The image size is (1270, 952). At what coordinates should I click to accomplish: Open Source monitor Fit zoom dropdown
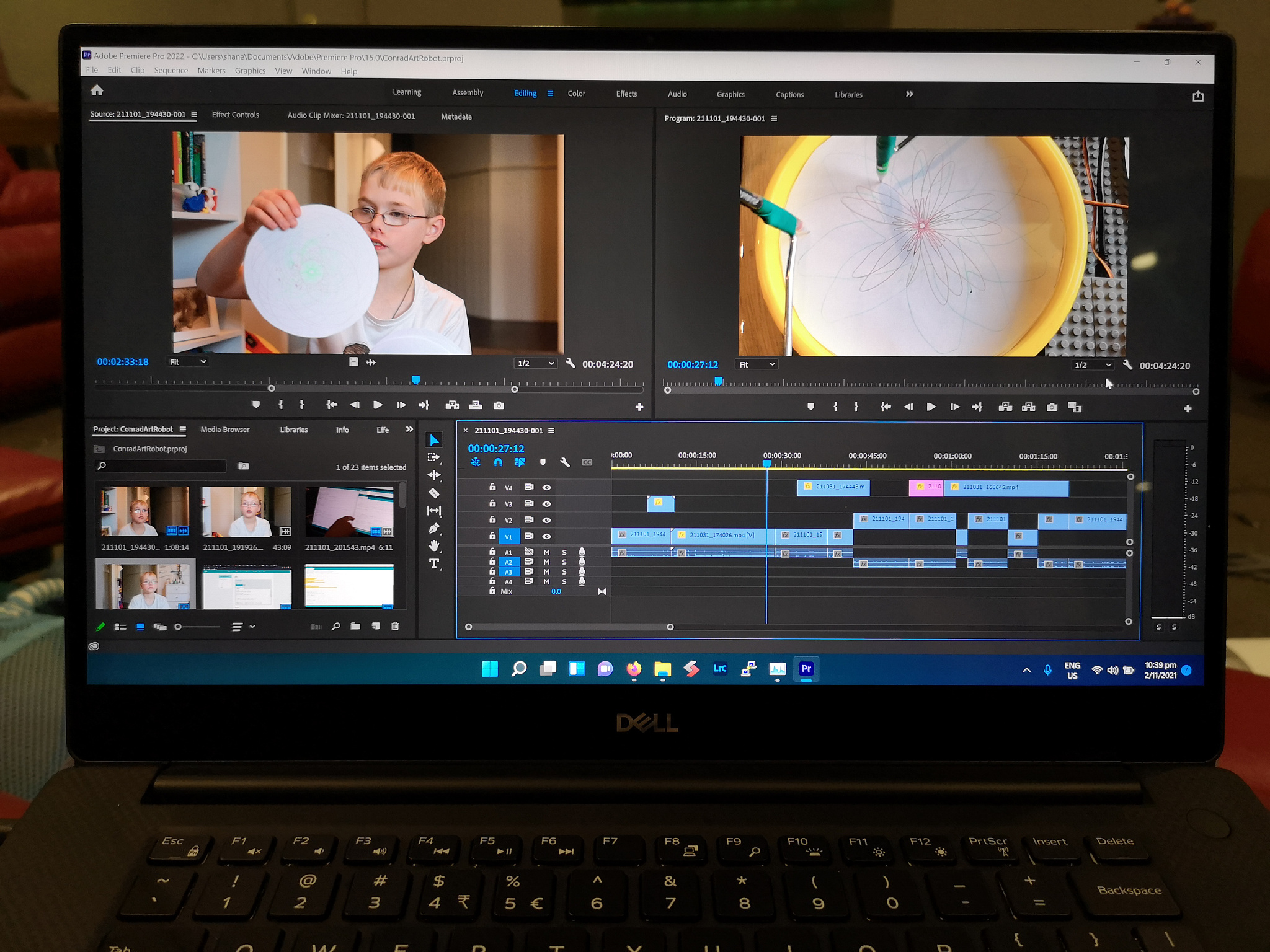(x=188, y=362)
